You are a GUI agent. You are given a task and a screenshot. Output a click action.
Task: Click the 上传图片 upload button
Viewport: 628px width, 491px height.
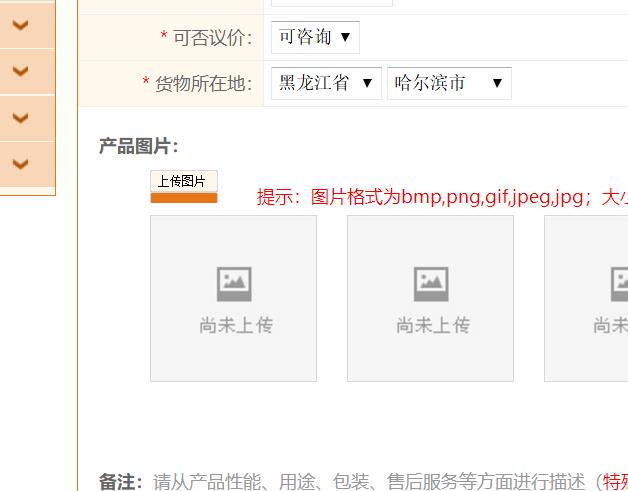[183, 181]
